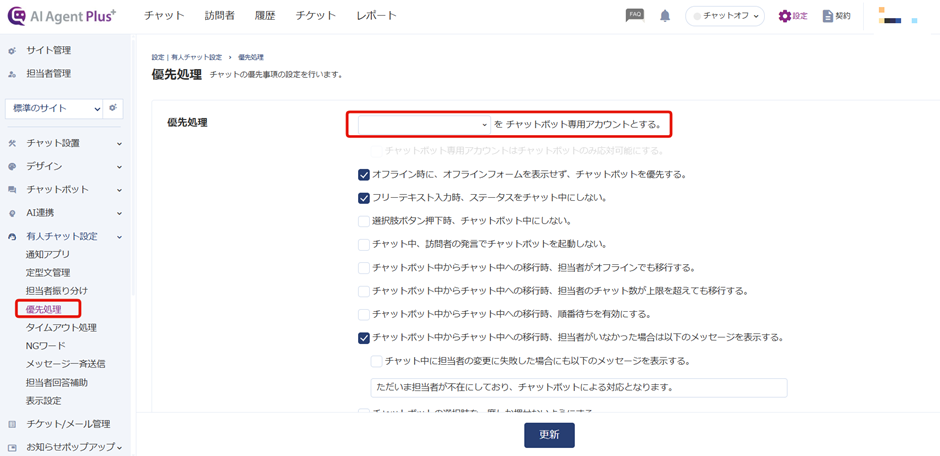Viewport: 940px width, 456px height.
Task: Open the チャットオフ status dropdown
Action: [x=725, y=16]
